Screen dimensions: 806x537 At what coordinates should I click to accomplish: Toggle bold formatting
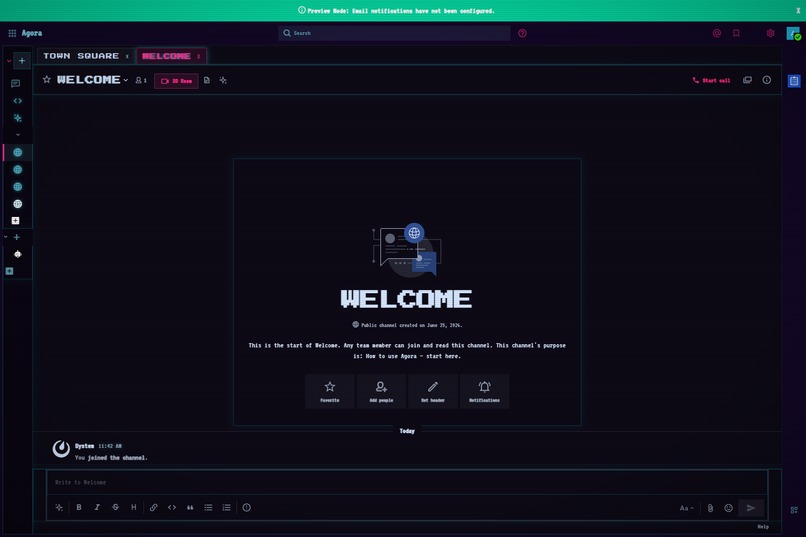coord(79,508)
